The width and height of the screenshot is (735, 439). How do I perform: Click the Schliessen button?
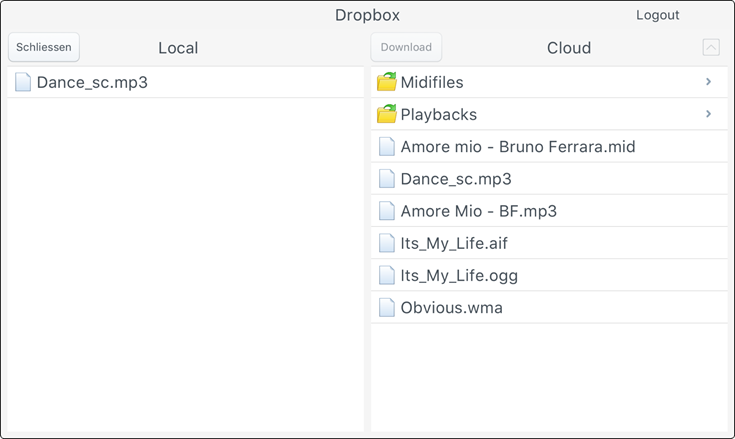click(44, 47)
